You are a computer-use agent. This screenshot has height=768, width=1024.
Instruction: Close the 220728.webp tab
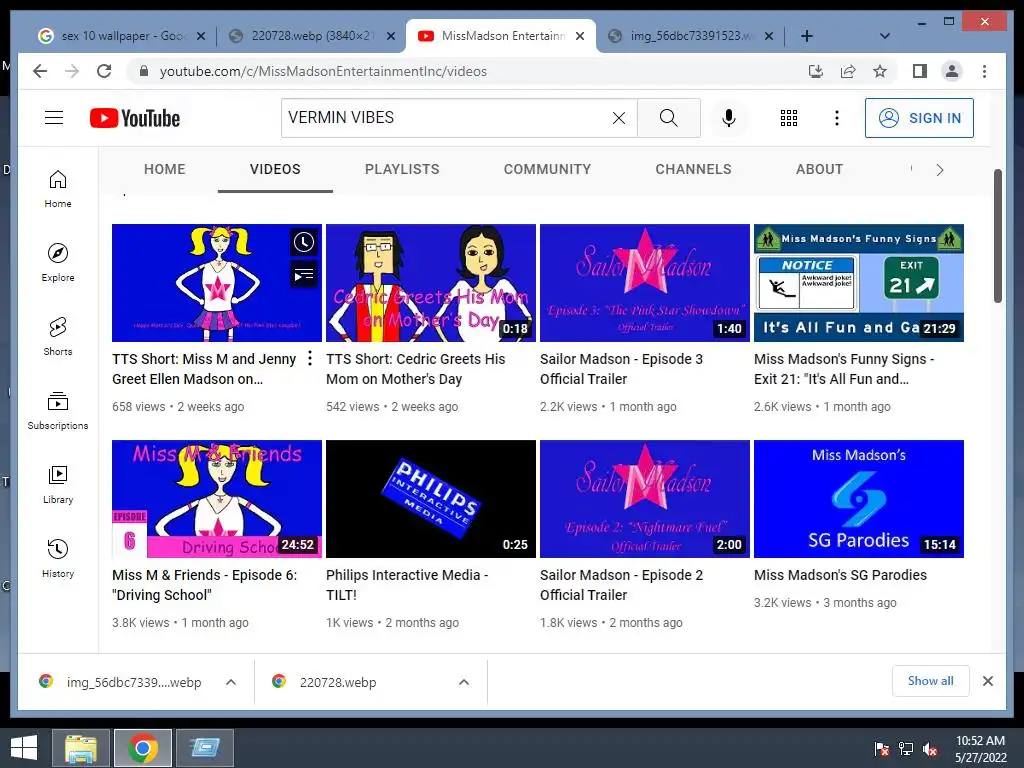[x=391, y=36]
